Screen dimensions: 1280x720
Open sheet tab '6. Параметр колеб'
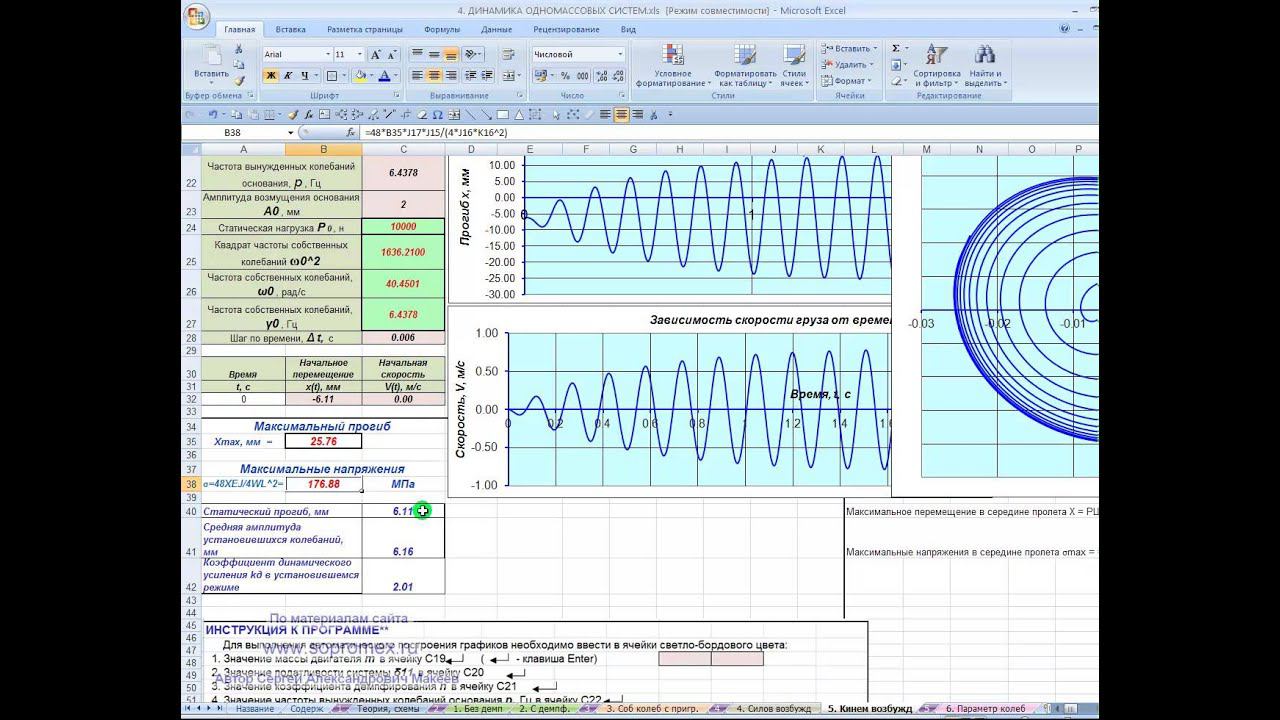(x=986, y=709)
